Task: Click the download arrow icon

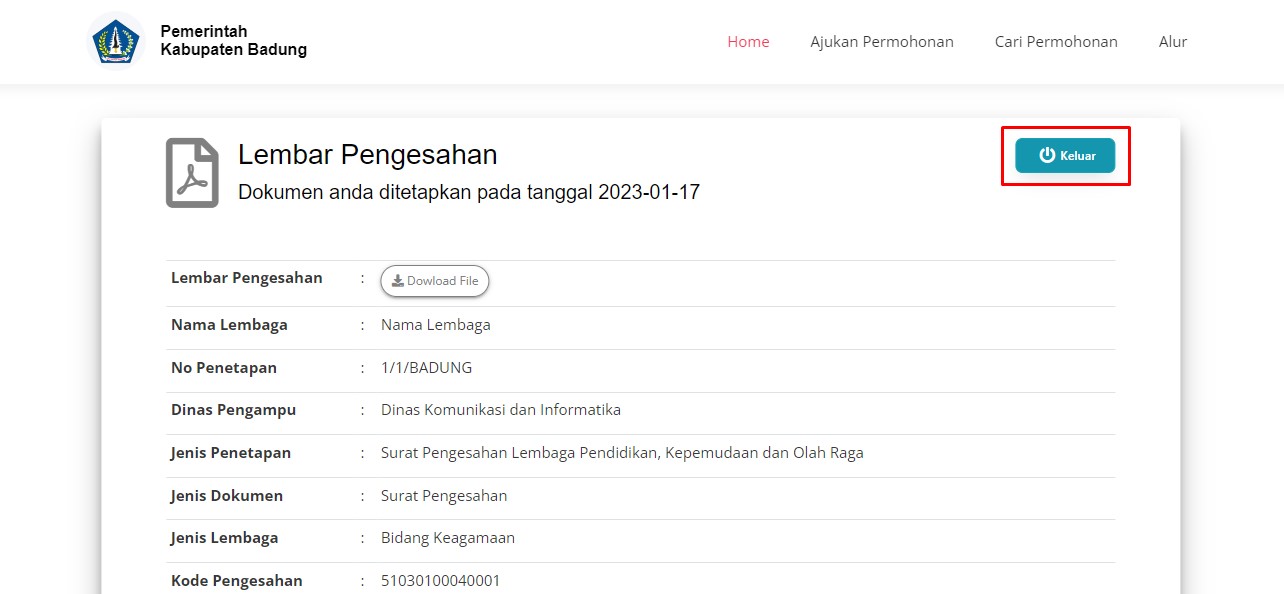Action: tap(397, 281)
